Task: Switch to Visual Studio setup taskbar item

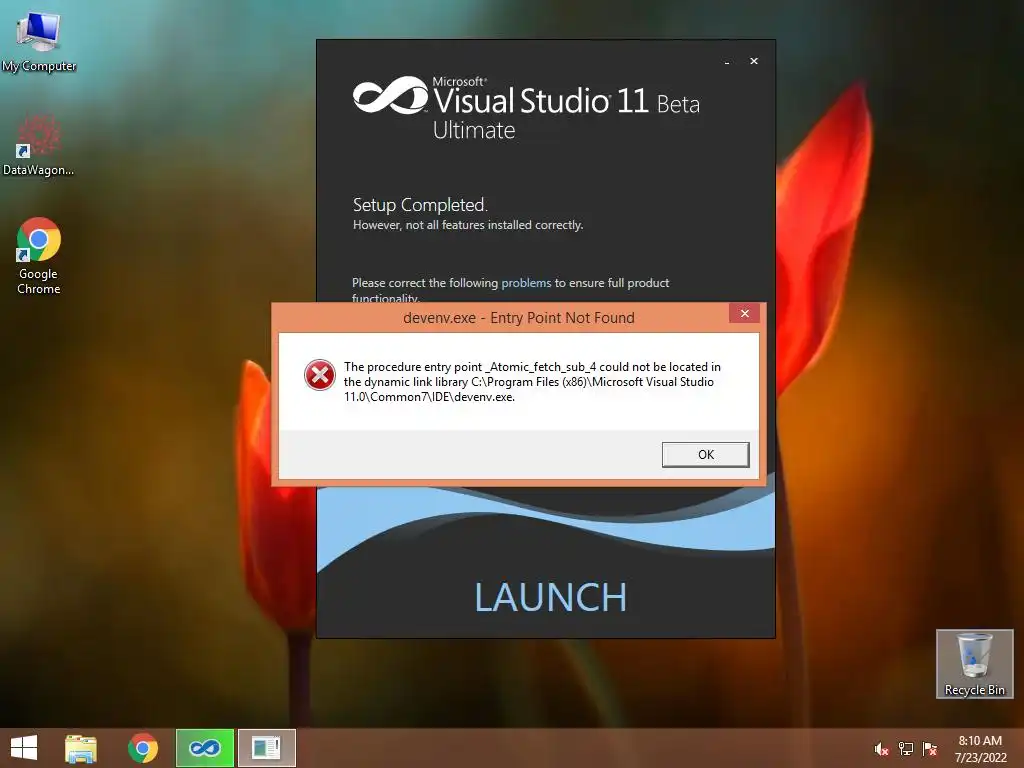Action: pyautogui.click(x=205, y=748)
